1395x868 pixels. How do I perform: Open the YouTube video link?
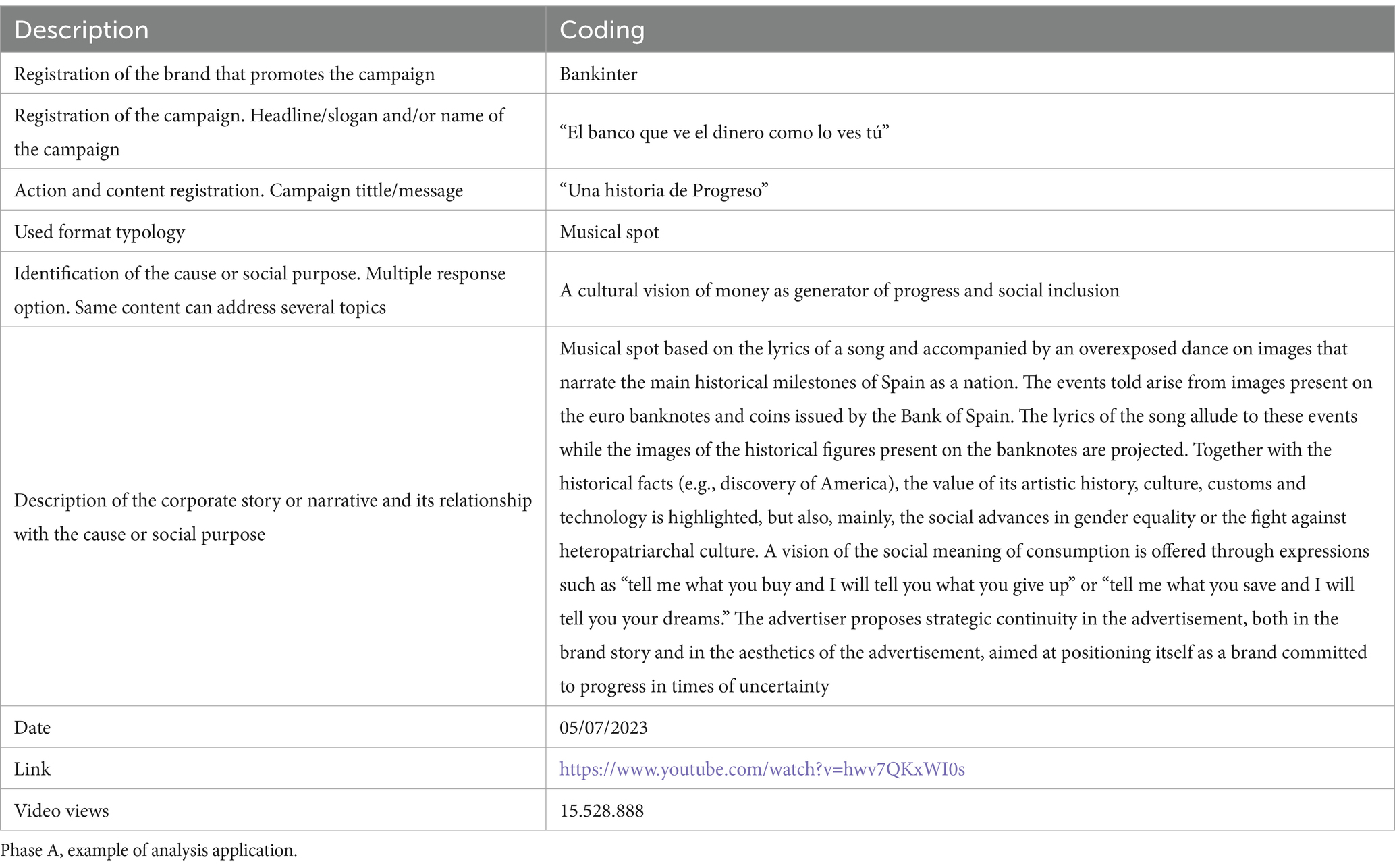(x=762, y=769)
